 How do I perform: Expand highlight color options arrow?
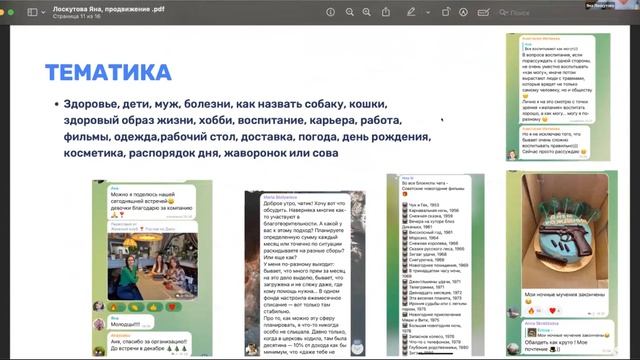pos(428,13)
